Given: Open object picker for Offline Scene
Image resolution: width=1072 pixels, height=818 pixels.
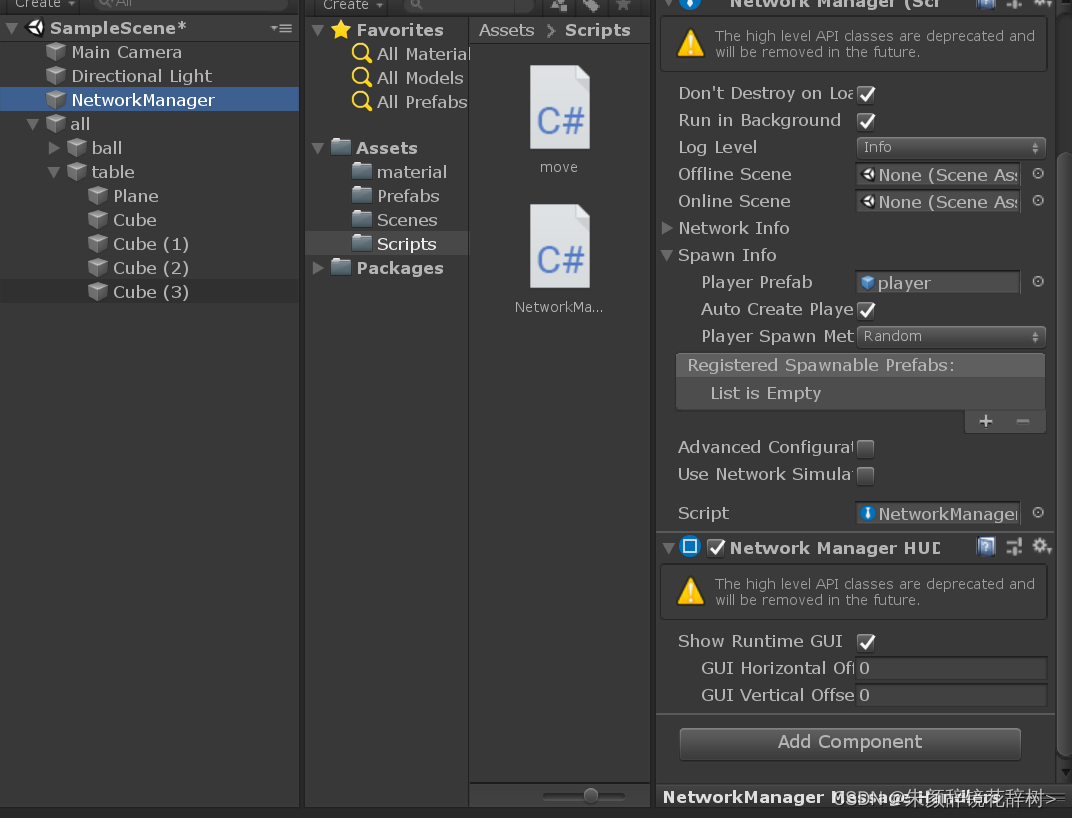Looking at the screenshot, I should (x=1038, y=174).
